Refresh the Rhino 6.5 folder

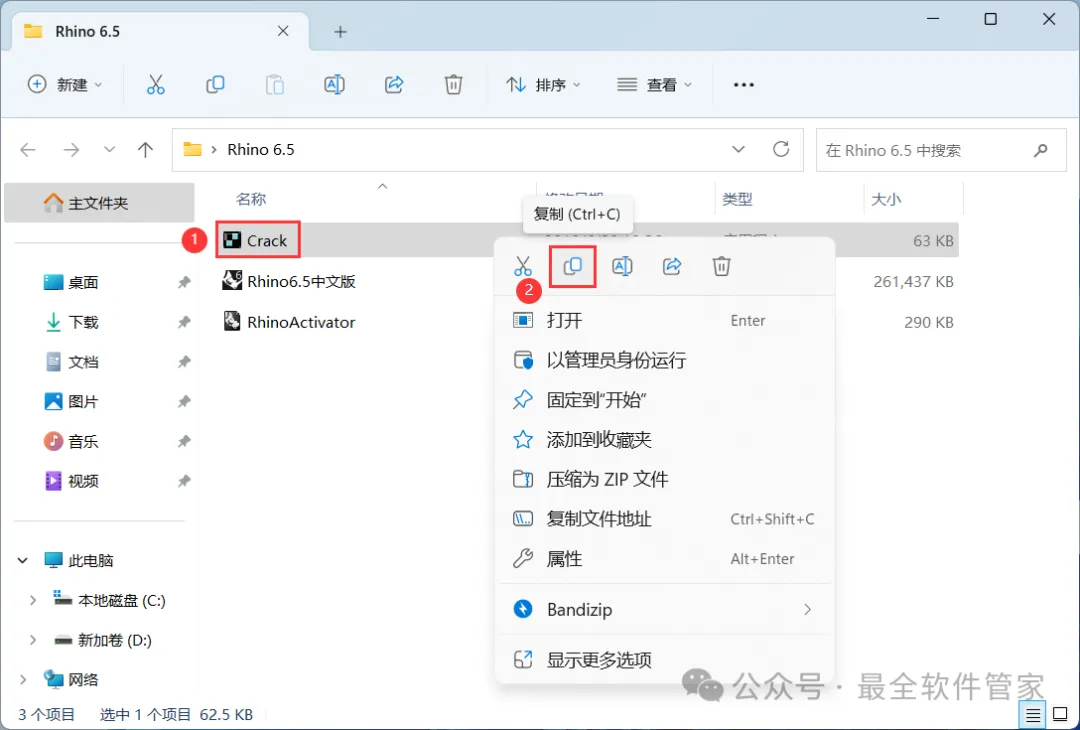click(781, 149)
